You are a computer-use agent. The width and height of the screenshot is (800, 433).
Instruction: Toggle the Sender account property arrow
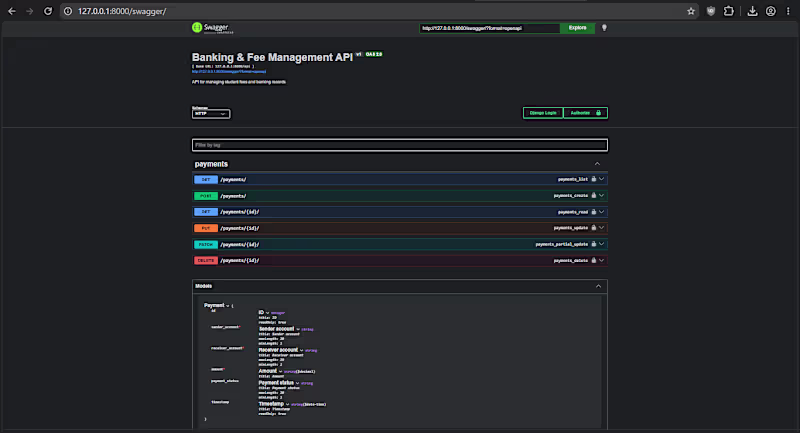pos(298,329)
